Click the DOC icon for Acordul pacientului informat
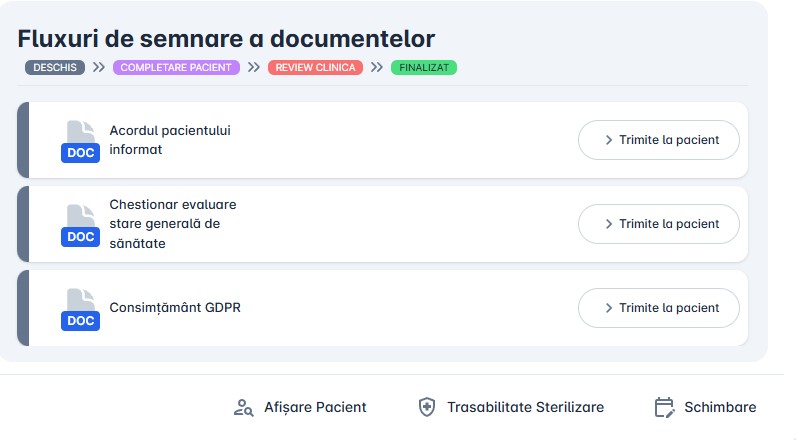This screenshot has width=796, height=440. [80, 141]
